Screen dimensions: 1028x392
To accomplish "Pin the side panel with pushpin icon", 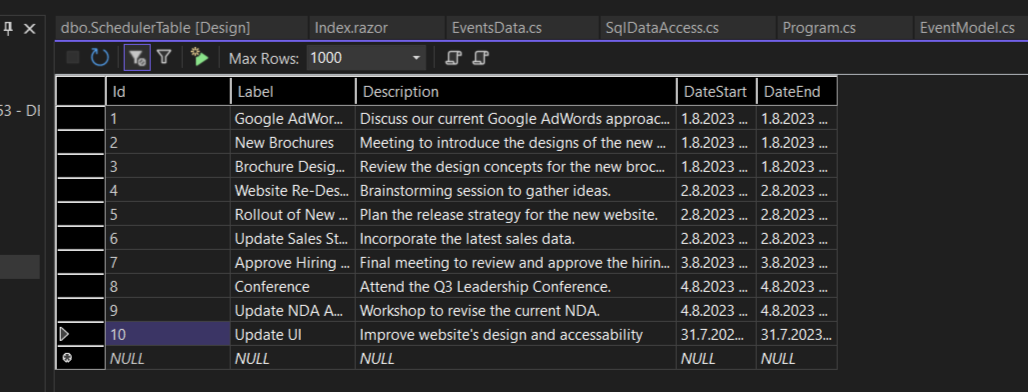I will [x=9, y=29].
